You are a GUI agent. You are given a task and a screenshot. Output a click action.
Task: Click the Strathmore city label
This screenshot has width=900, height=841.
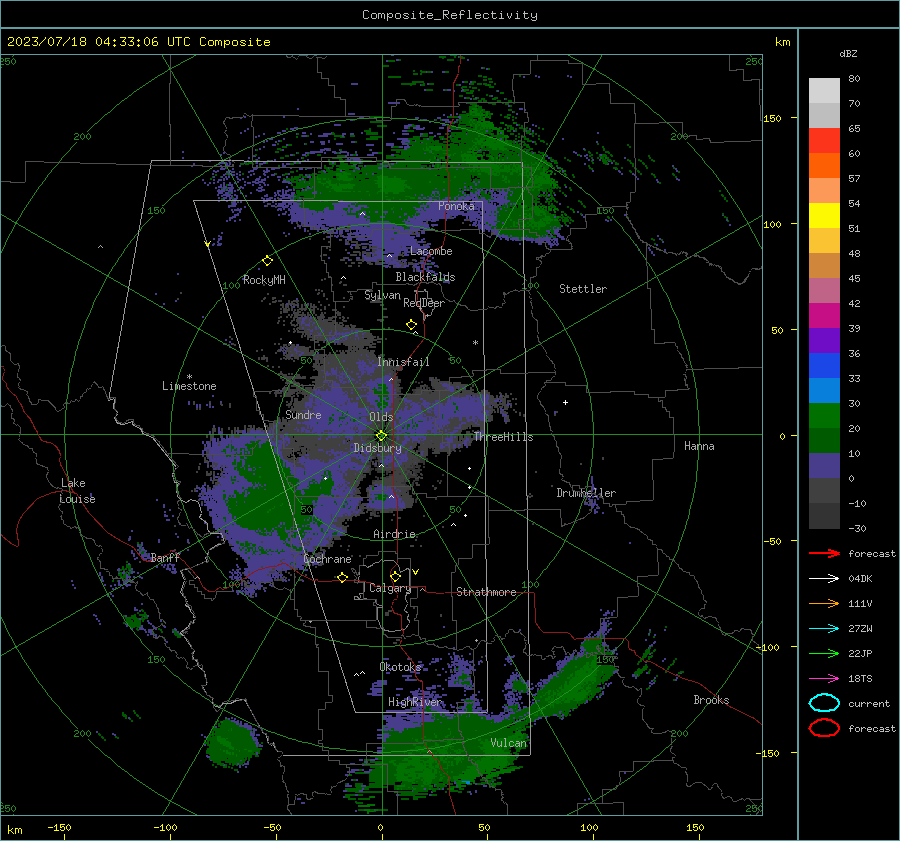pyautogui.click(x=486, y=592)
